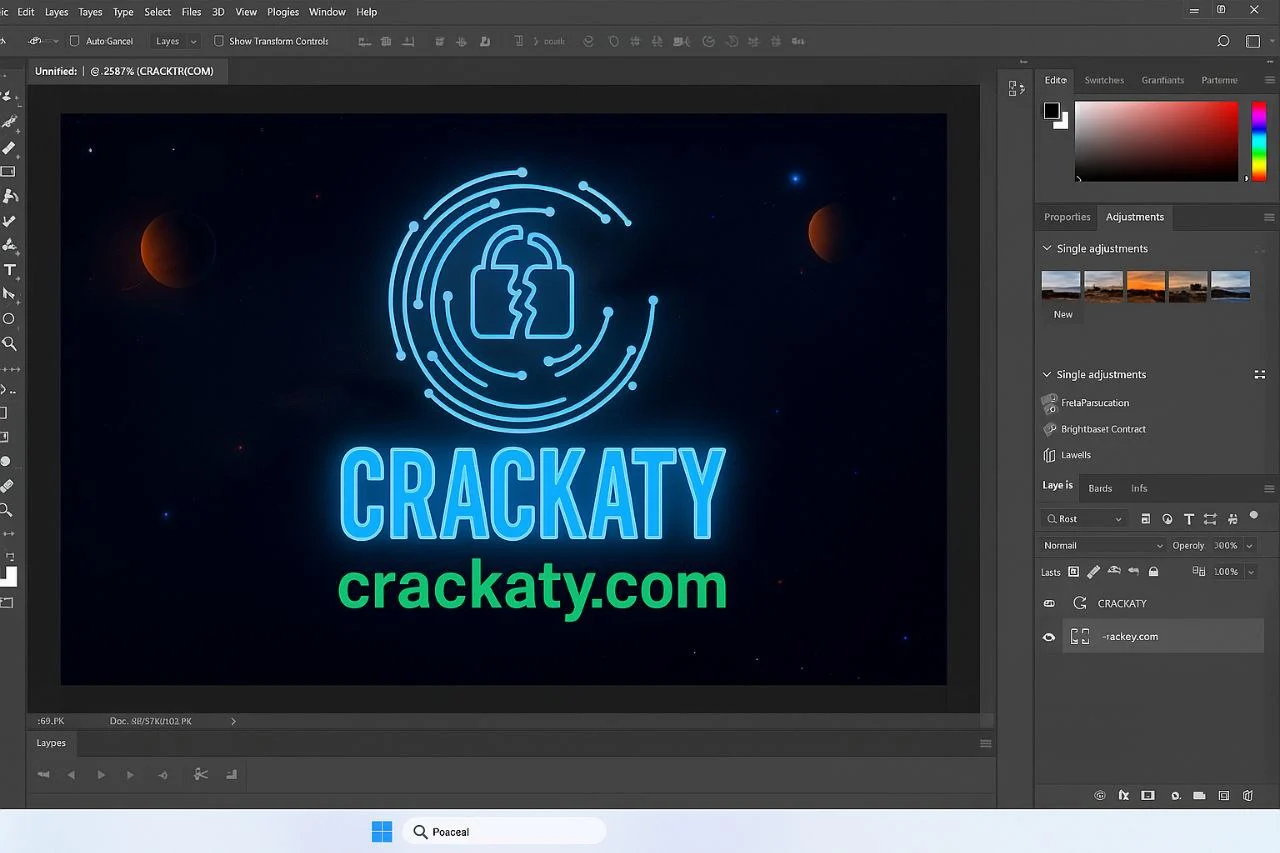
Task: Open the Layers panel hamburger menu
Action: (1269, 487)
